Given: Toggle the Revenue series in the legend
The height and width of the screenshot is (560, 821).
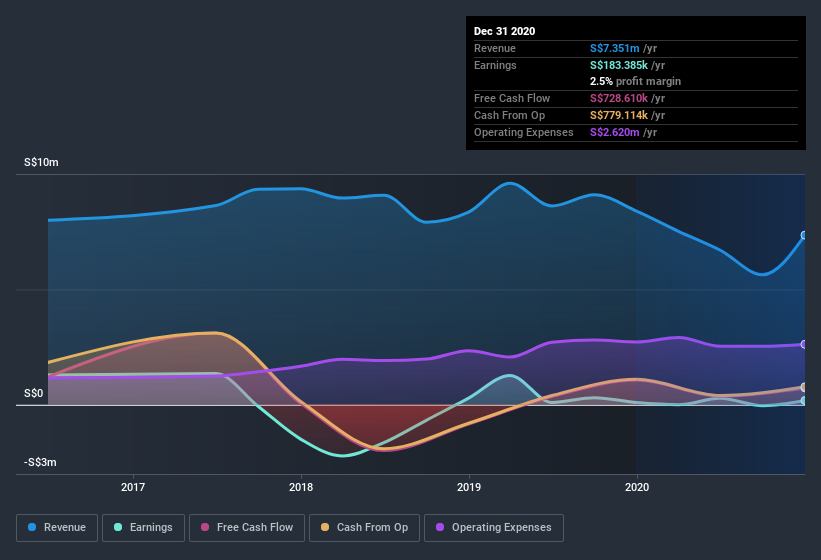Looking at the screenshot, I should [x=58, y=527].
